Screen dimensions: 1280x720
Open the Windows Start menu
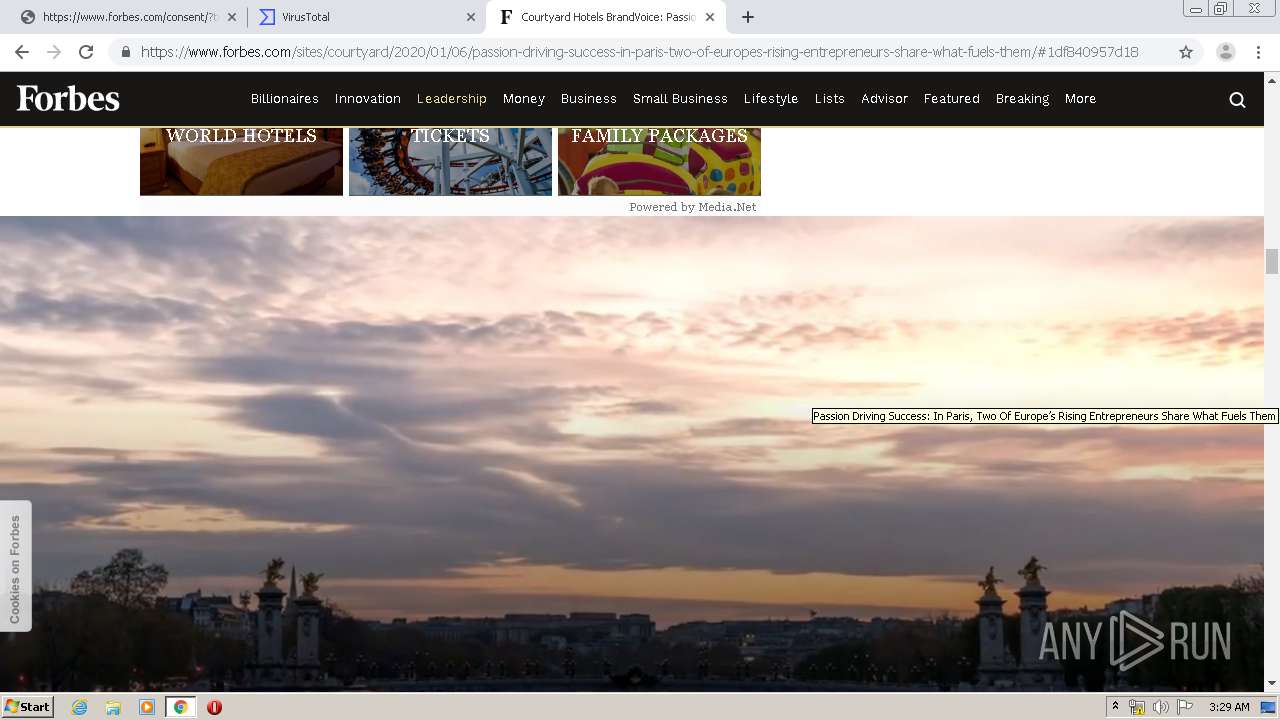28,707
